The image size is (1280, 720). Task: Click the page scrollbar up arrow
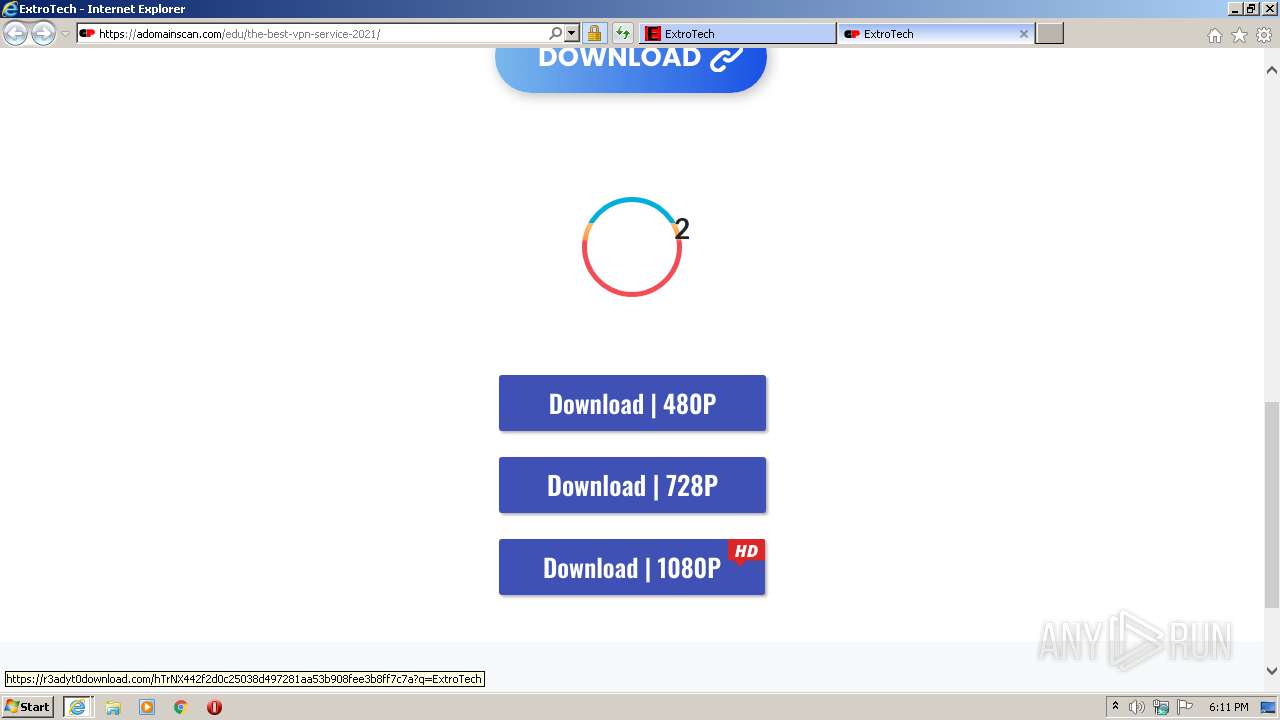click(1272, 71)
